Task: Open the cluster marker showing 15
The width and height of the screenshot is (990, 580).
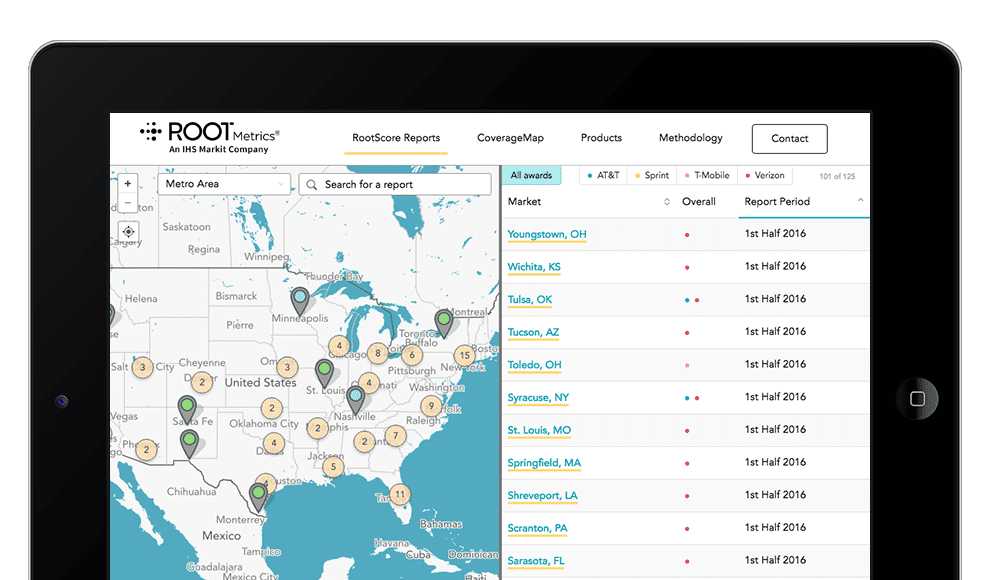Action: coord(464,355)
